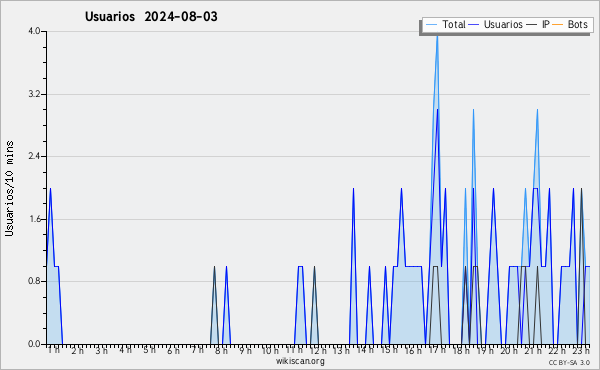600x370 pixels.
Task: Click the '2.4' y-axis value
Action: point(34,156)
